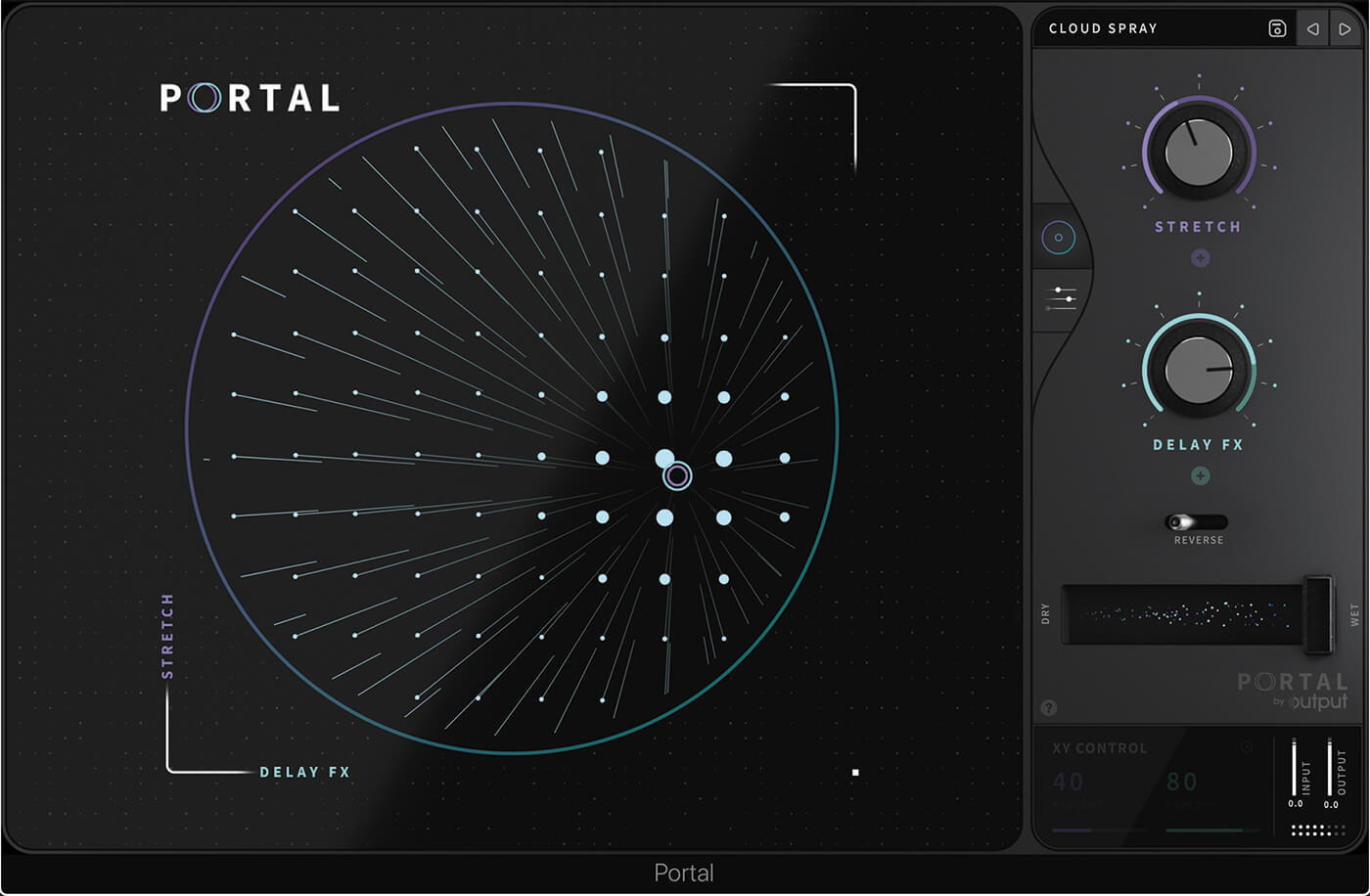This screenshot has width=1370, height=896.
Task: Click the Portal by Output logo
Action: click(x=1293, y=691)
